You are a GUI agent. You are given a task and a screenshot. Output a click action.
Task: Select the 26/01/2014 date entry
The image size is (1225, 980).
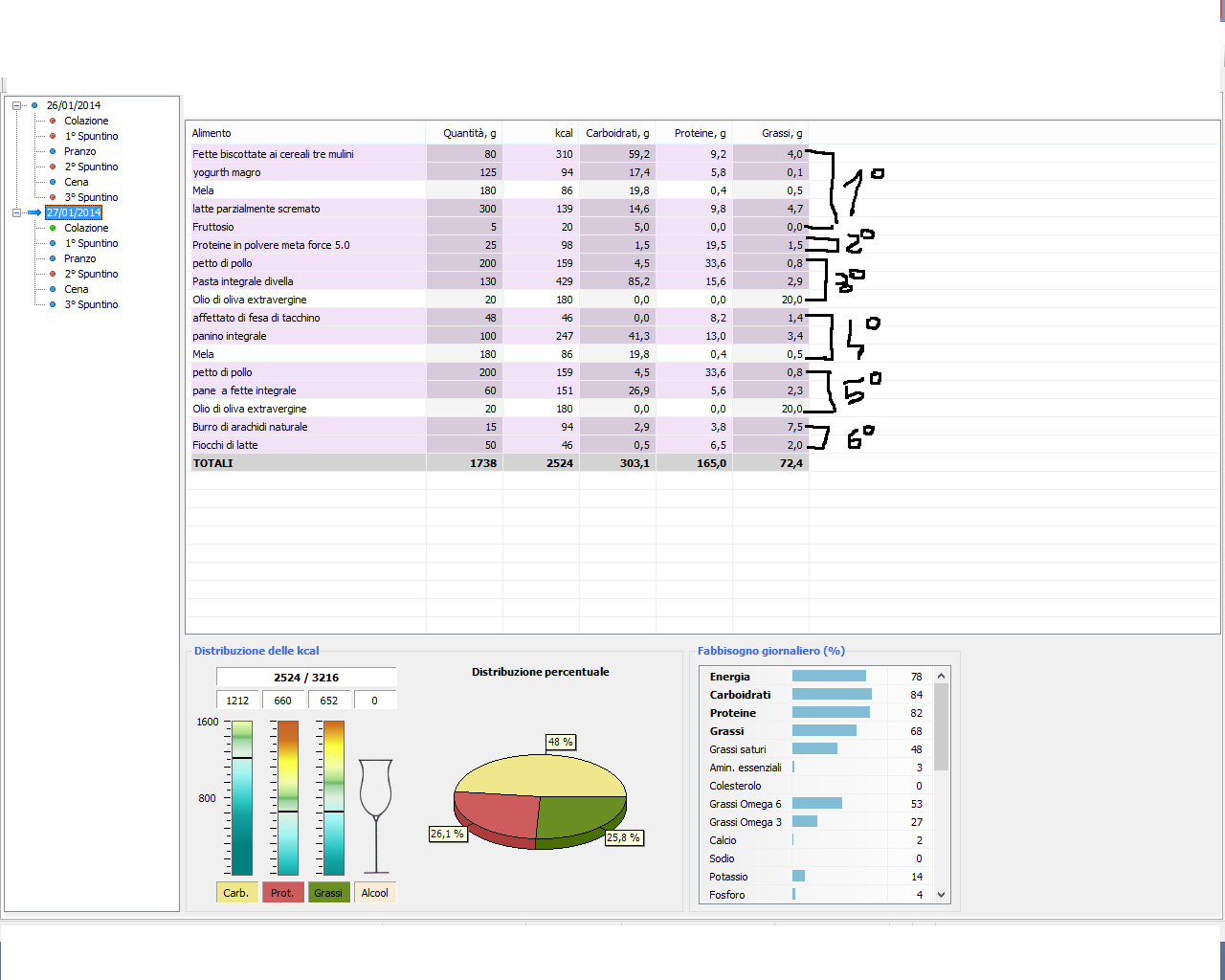(74, 106)
